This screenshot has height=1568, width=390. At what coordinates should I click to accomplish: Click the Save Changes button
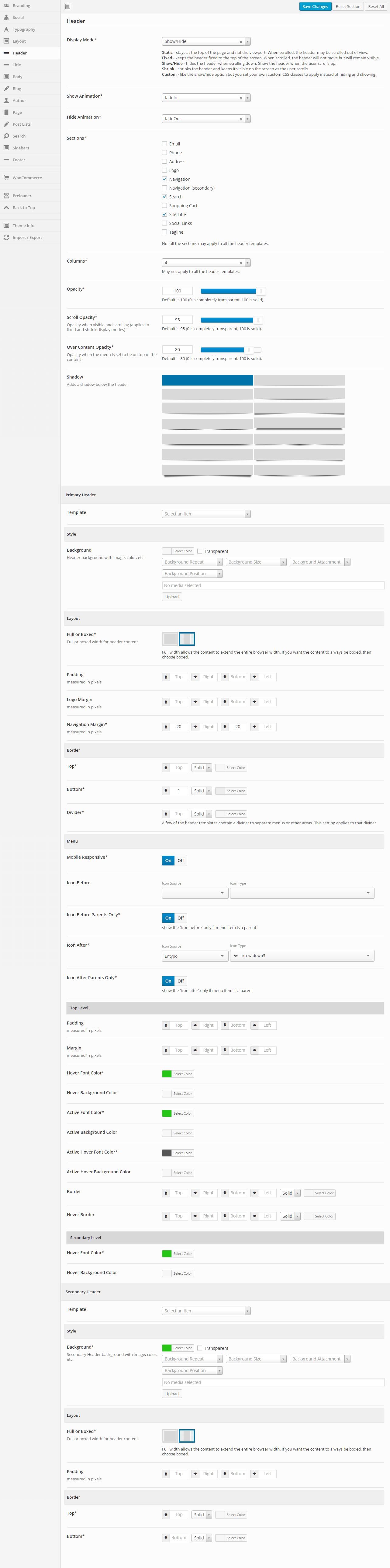click(315, 7)
